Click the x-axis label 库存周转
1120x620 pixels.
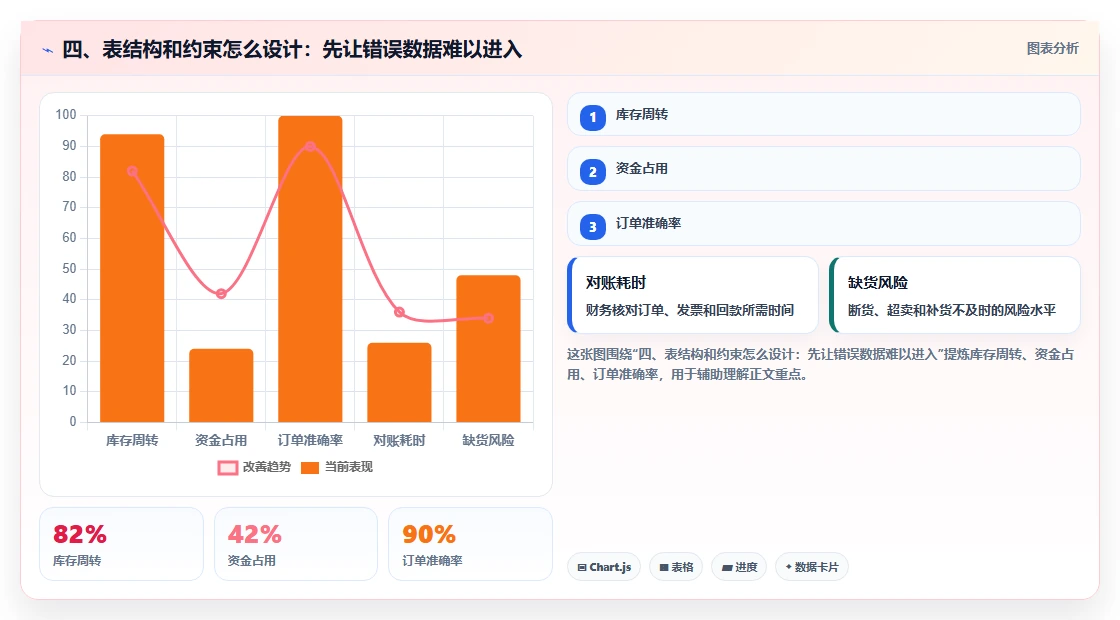tap(132, 441)
